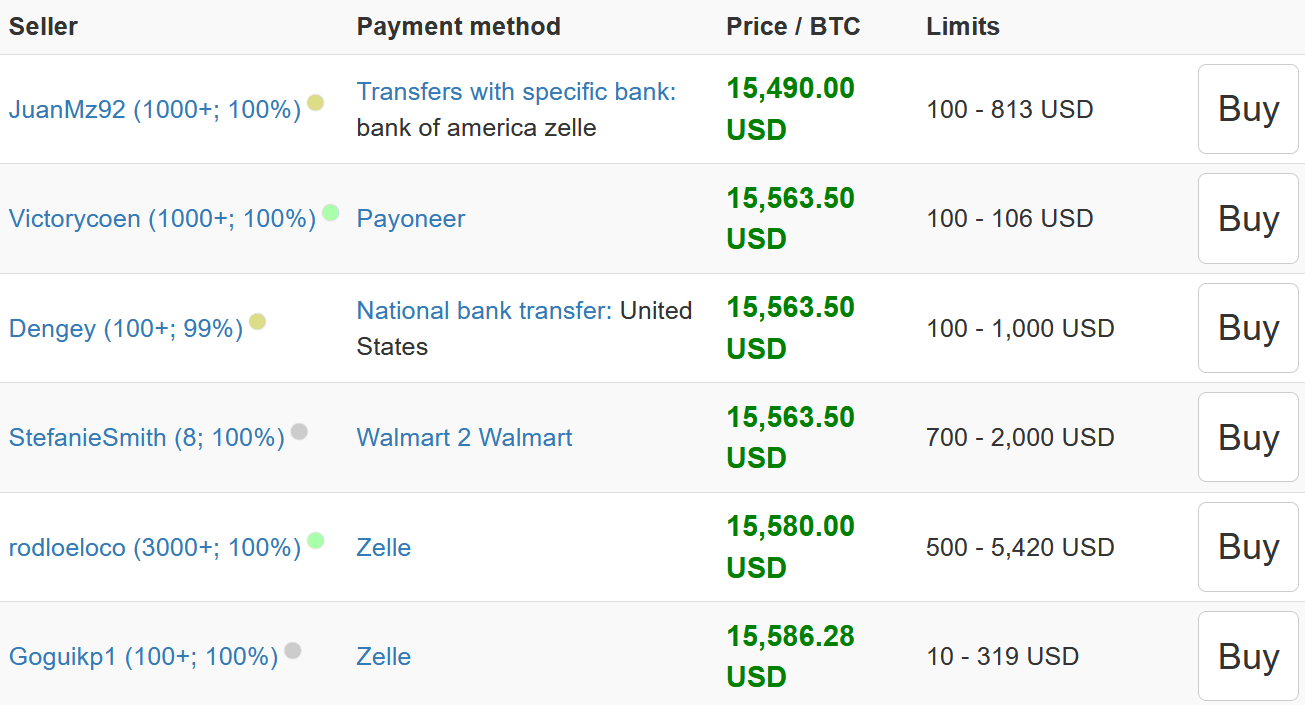
Task: Click Goguikp1's gray status dot
Action: 293,651
